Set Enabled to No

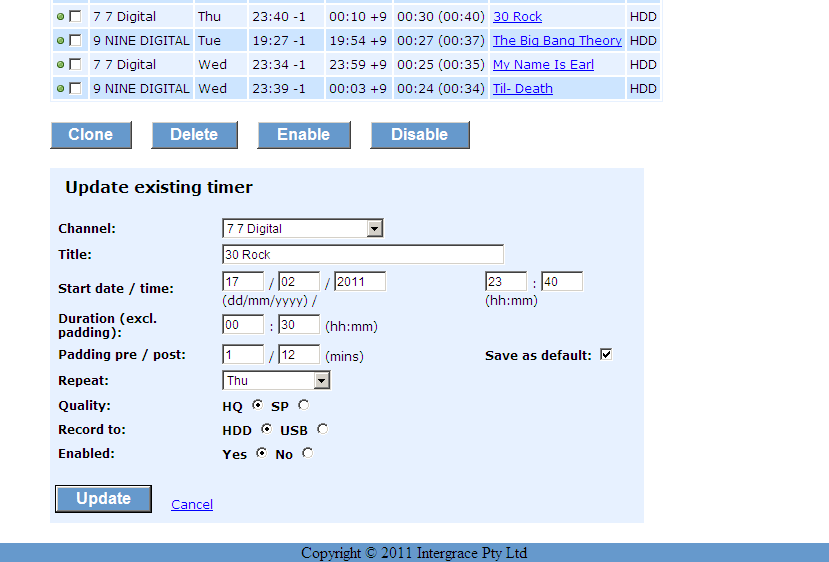(x=307, y=454)
